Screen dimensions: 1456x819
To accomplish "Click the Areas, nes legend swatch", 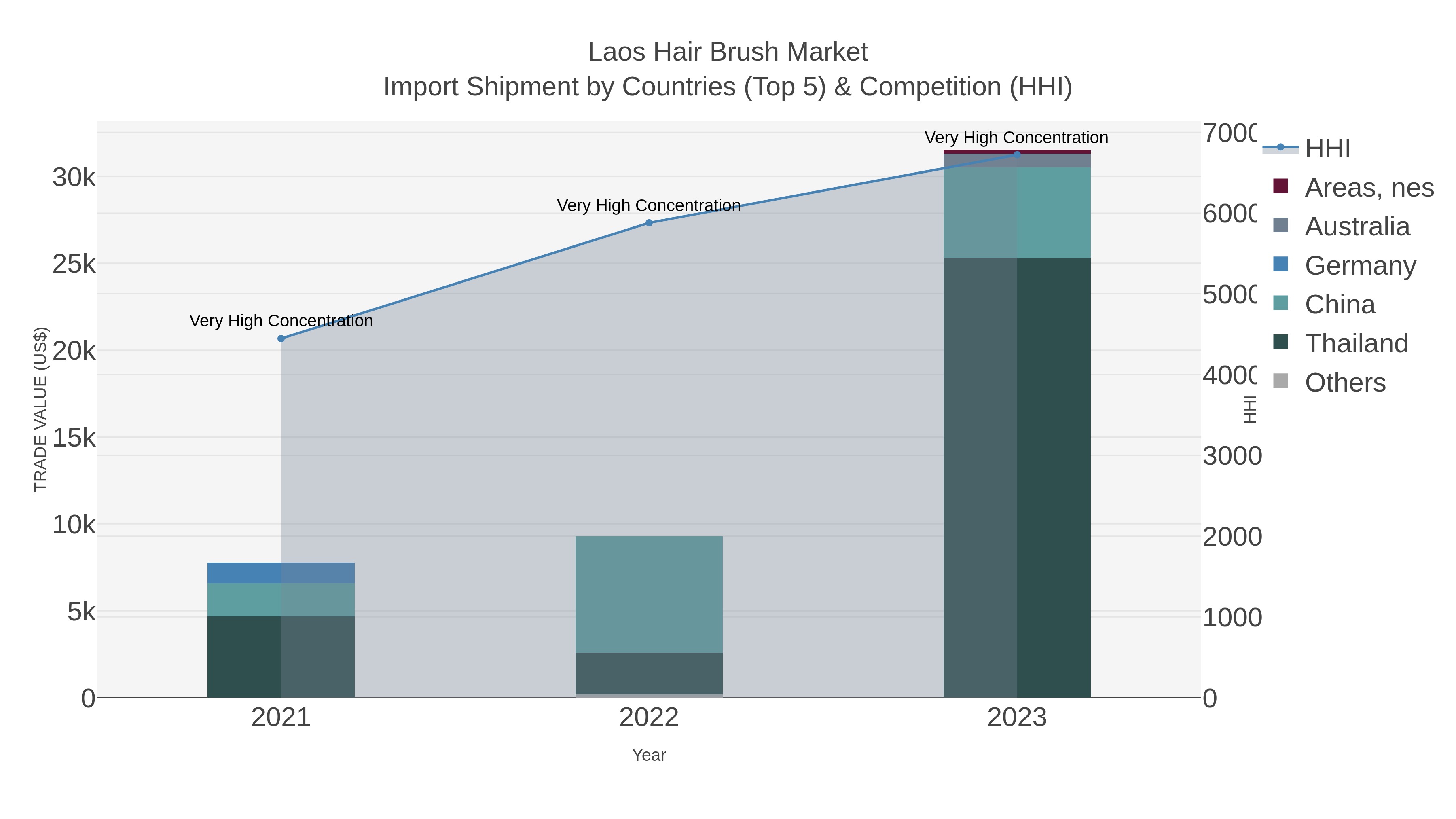I will (x=1280, y=186).
